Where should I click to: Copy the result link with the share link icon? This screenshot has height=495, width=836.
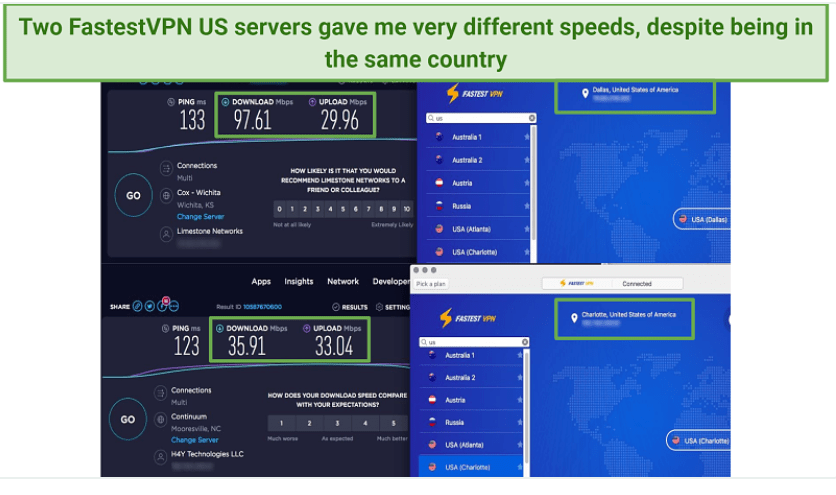coord(138,307)
